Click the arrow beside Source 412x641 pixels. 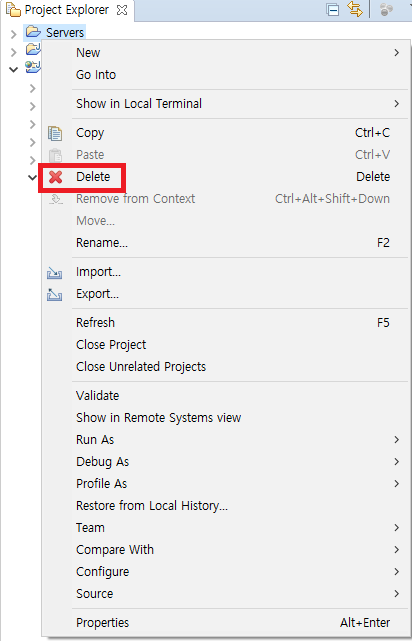pos(396,594)
